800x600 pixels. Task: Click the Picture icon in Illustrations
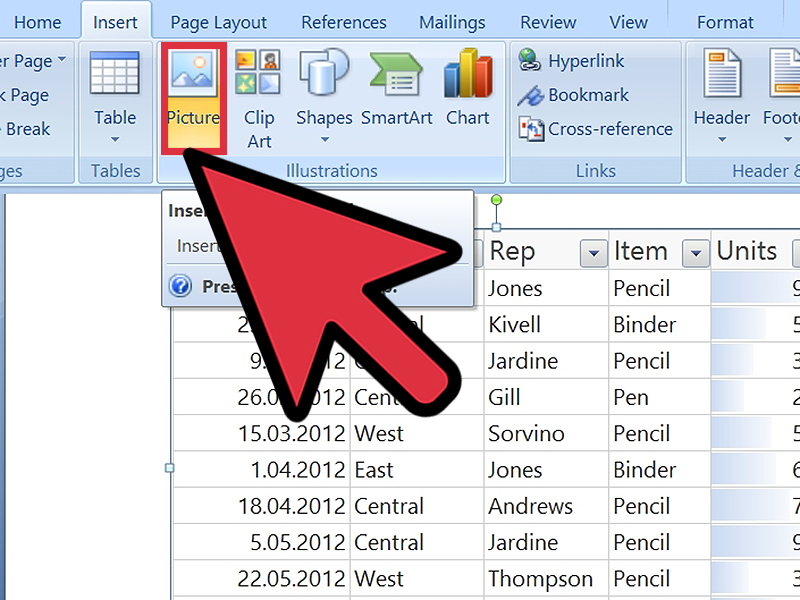tap(193, 72)
